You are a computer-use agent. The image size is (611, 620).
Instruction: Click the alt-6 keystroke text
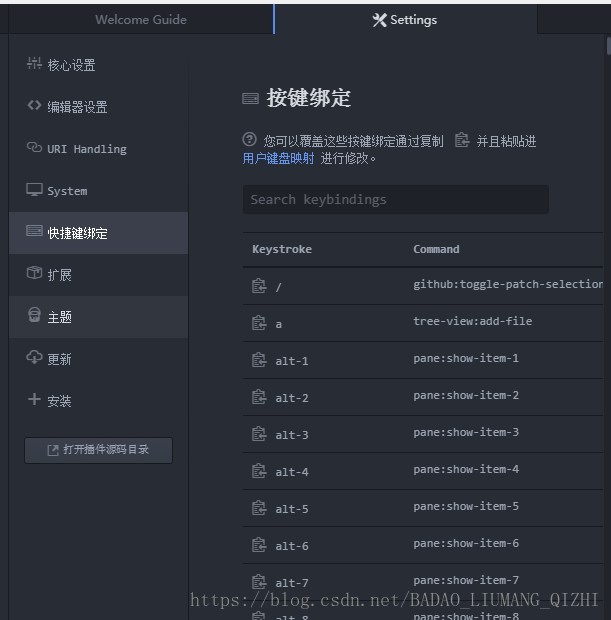pyautogui.click(x=292, y=546)
